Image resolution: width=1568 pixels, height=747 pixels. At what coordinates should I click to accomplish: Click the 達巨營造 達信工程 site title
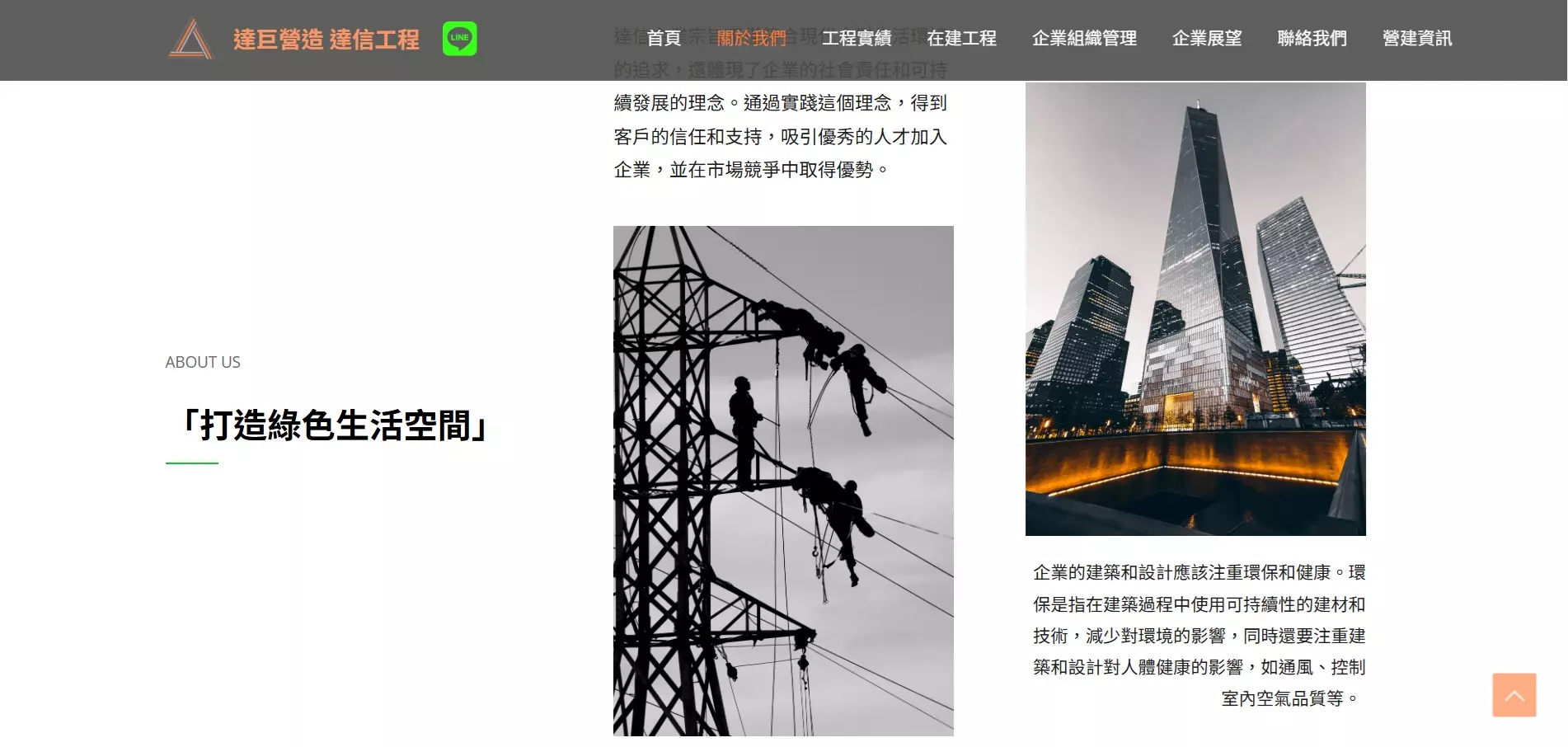(x=326, y=40)
